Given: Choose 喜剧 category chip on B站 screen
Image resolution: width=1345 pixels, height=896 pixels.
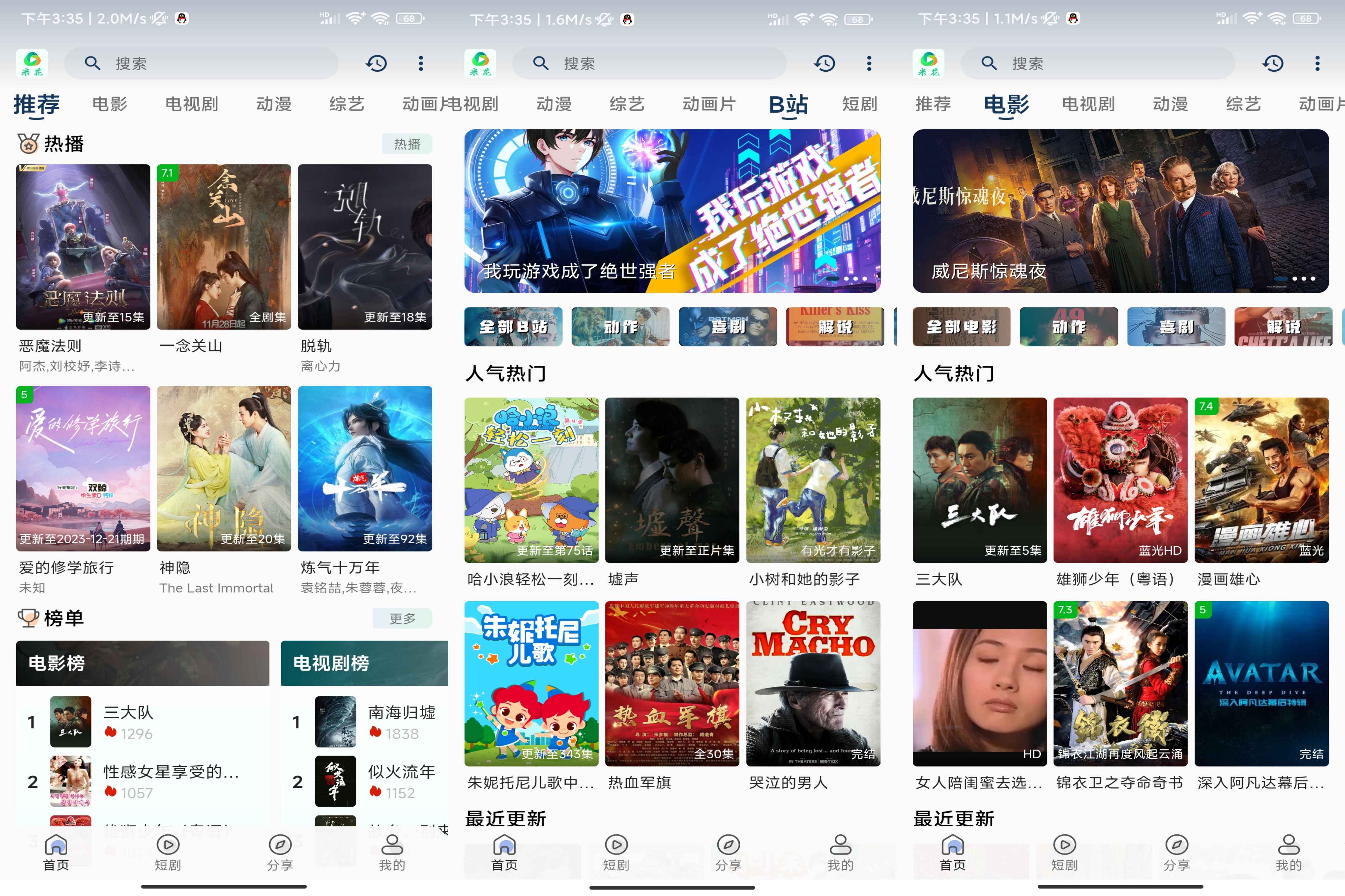Looking at the screenshot, I should pos(728,327).
